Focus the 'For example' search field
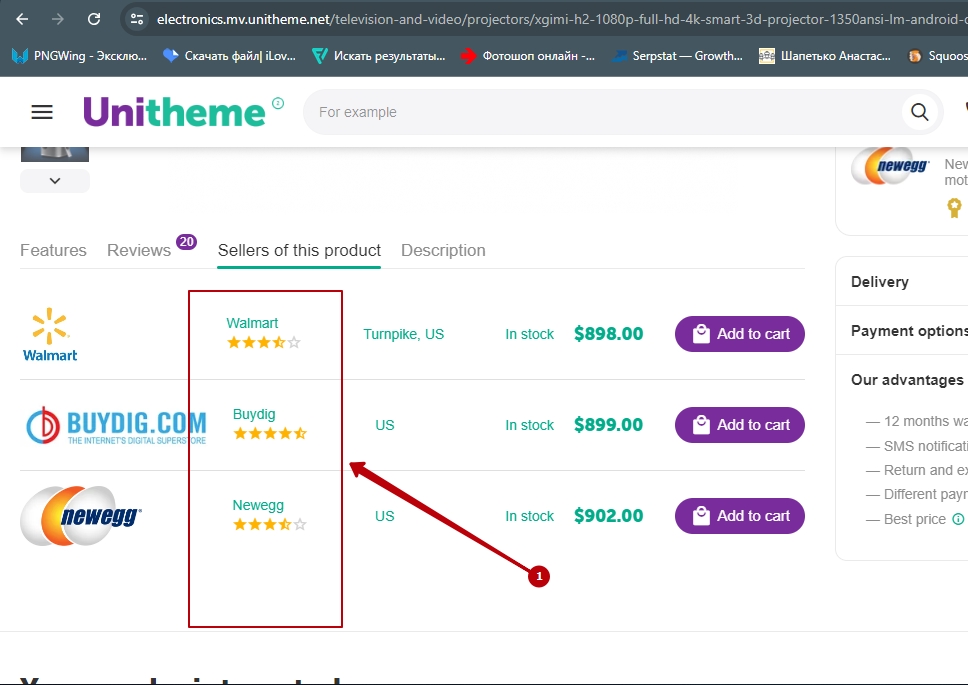 (x=600, y=112)
